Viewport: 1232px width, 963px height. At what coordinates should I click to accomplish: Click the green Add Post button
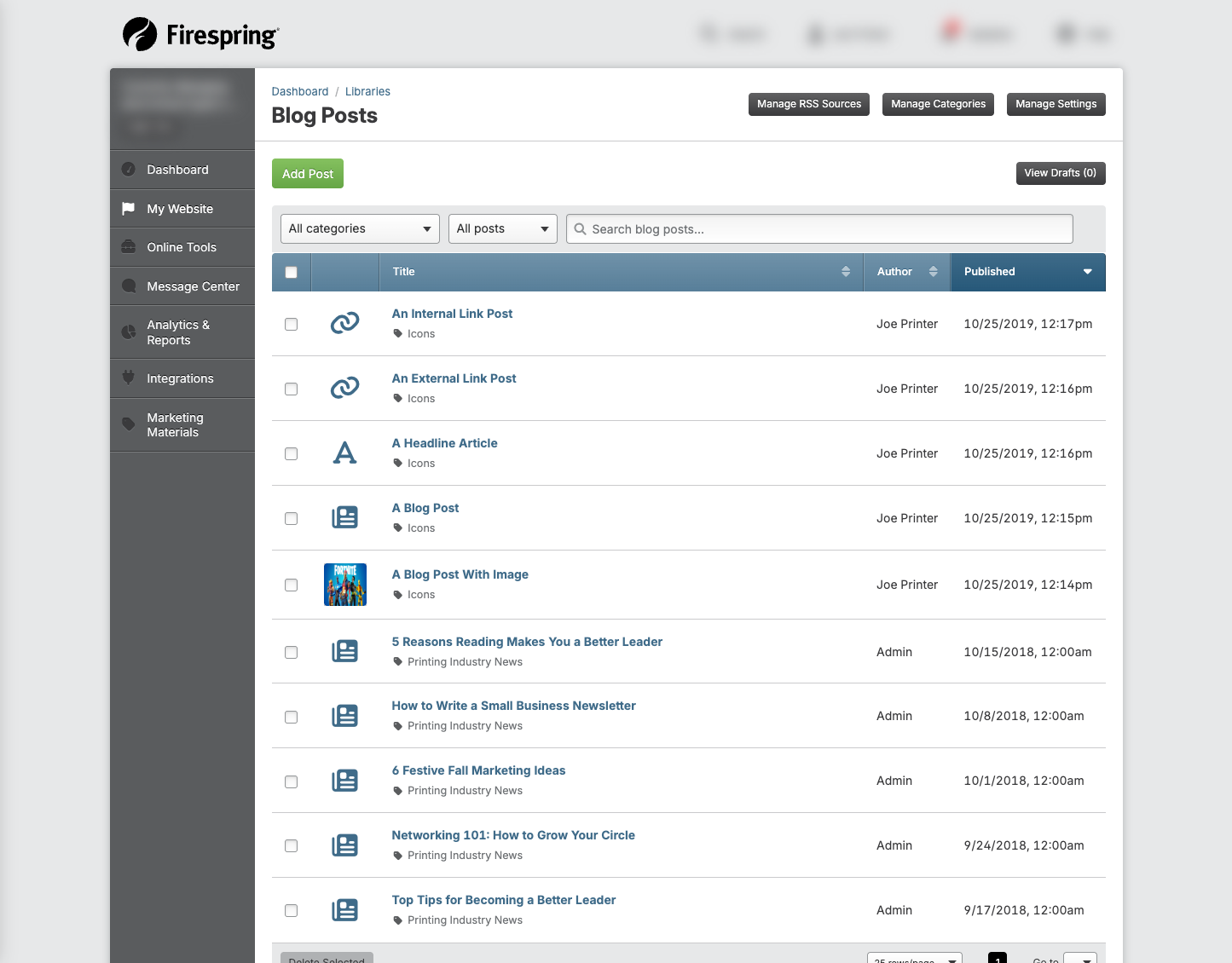tap(308, 174)
